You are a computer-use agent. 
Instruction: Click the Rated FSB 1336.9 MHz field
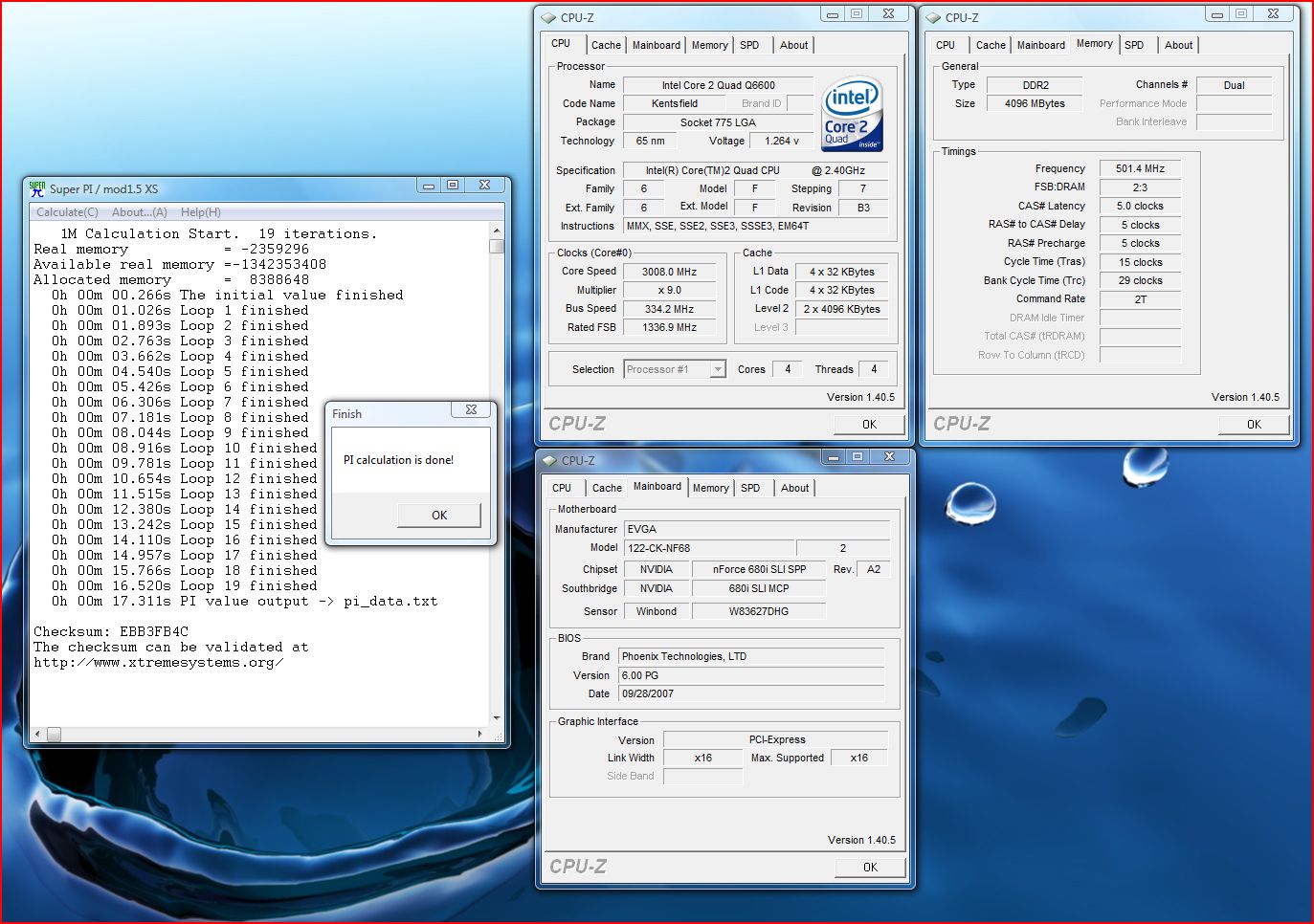tap(670, 327)
